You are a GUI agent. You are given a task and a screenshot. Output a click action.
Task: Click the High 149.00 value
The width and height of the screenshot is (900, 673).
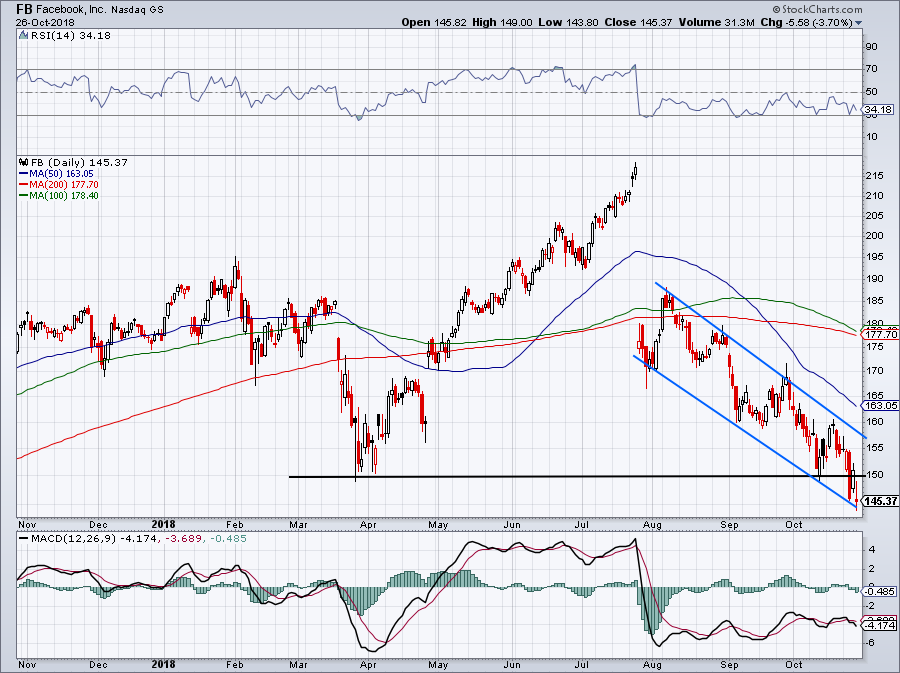[502, 22]
